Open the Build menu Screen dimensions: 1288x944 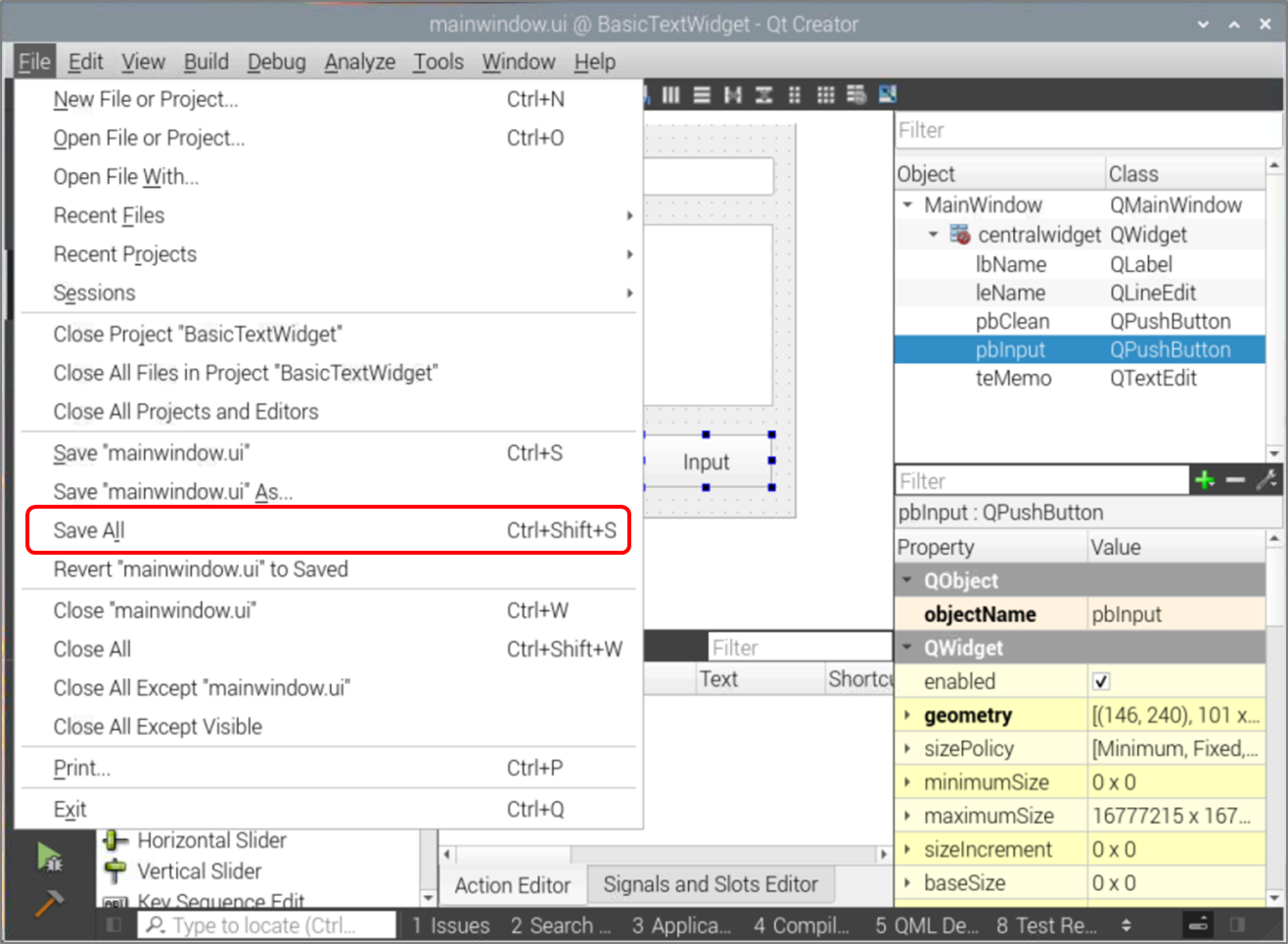(207, 62)
